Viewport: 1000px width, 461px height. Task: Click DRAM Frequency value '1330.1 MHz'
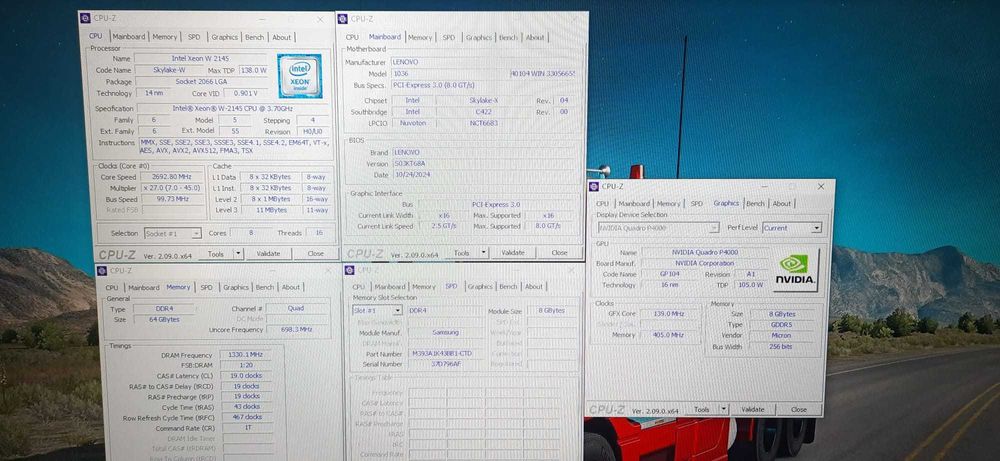pyautogui.click(x=246, y=355)
